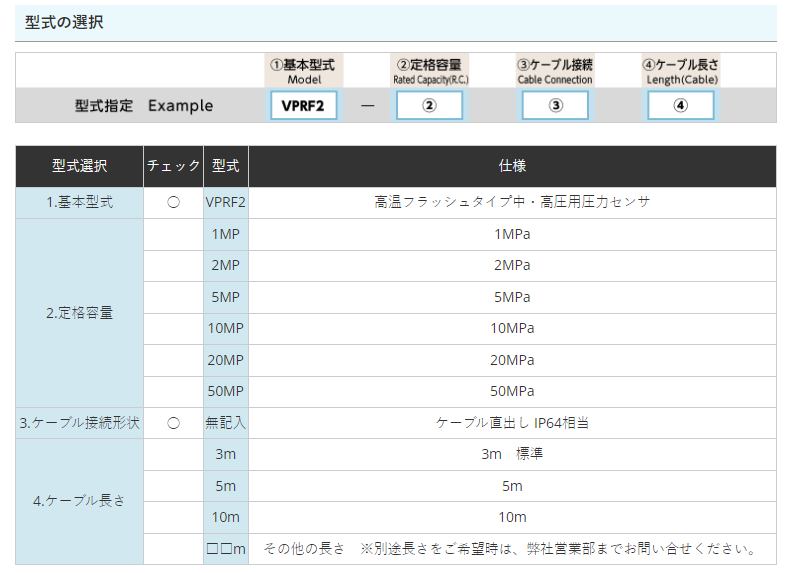Click the 型式 column header
The width and height of the screenshot is (786, 573).
(x=226, y=166)
